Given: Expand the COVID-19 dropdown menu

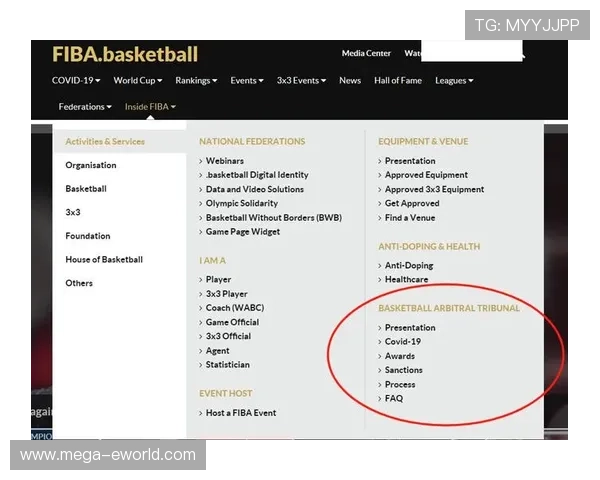Looking at the screenshot, I should coord(76,80).
